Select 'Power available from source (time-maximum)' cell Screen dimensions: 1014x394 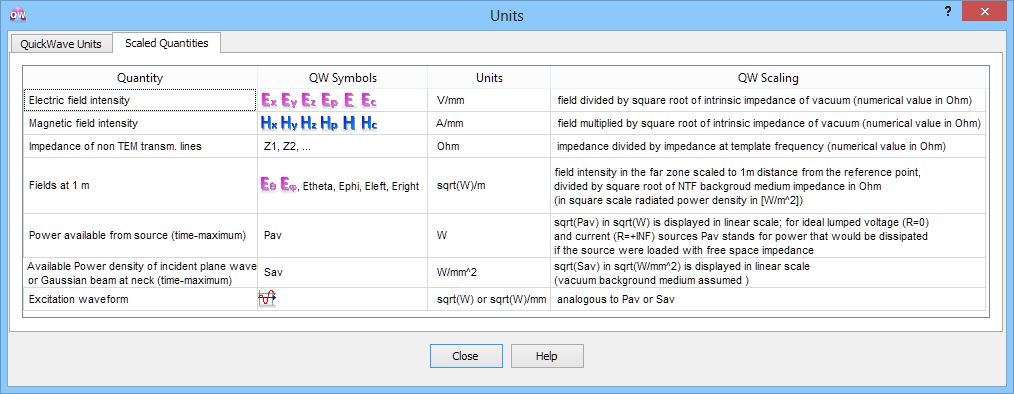pos(140,235)
